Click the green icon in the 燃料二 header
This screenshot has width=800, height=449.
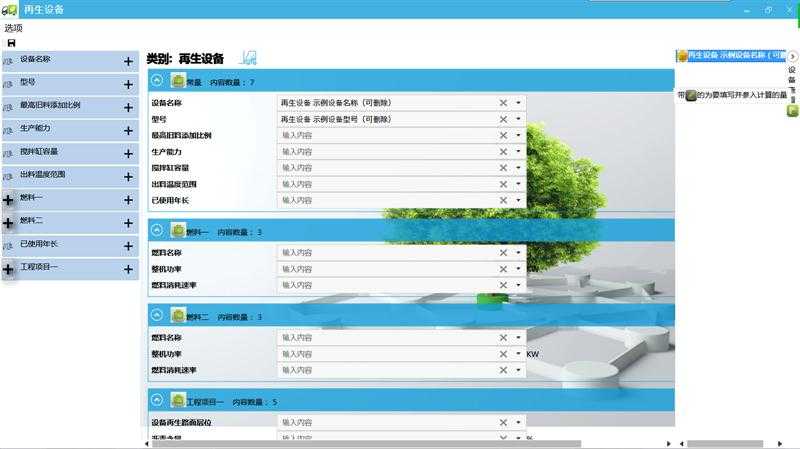(178, 315)
